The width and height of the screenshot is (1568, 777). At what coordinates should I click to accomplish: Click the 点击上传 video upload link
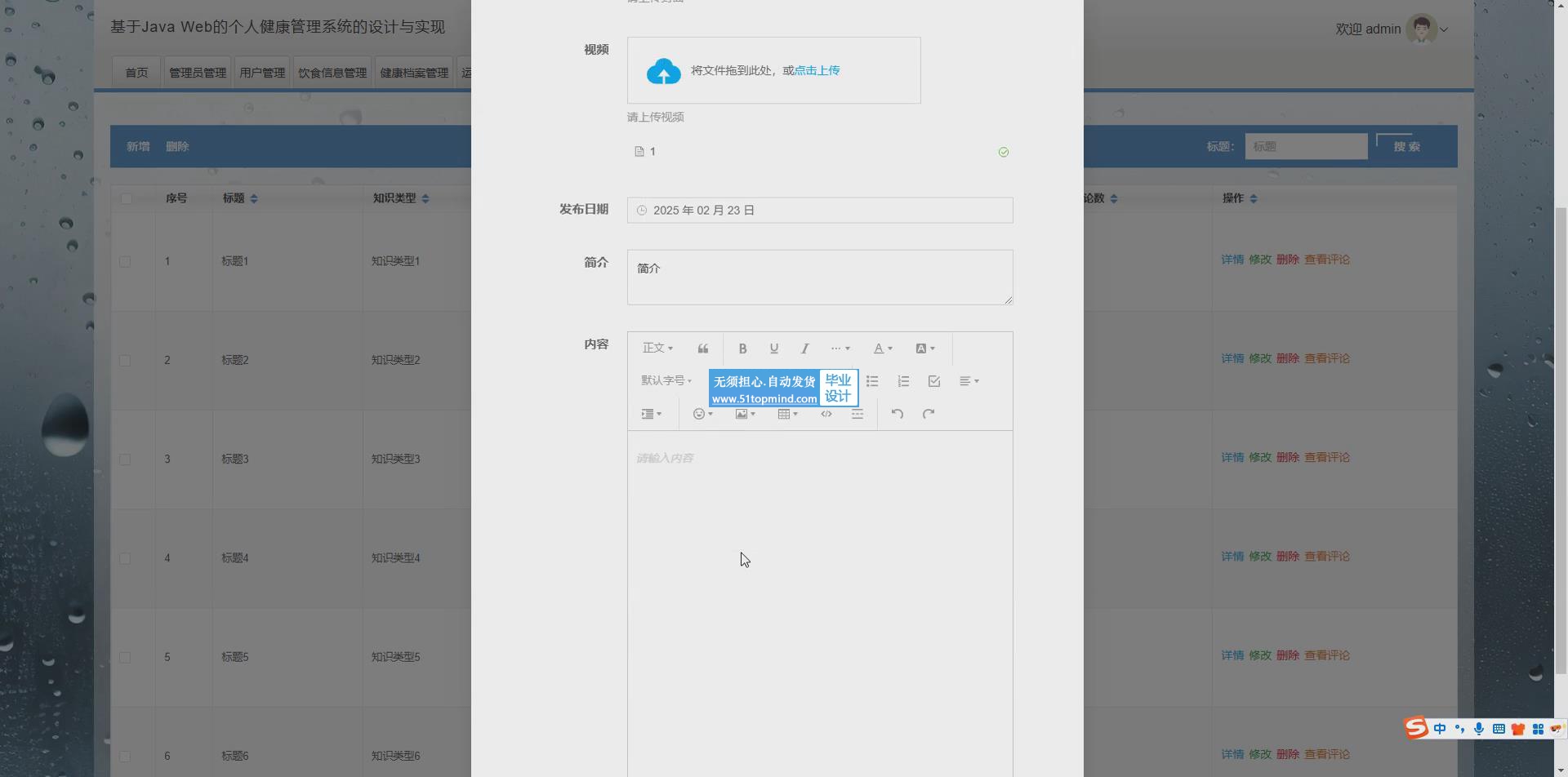[817, 71]
